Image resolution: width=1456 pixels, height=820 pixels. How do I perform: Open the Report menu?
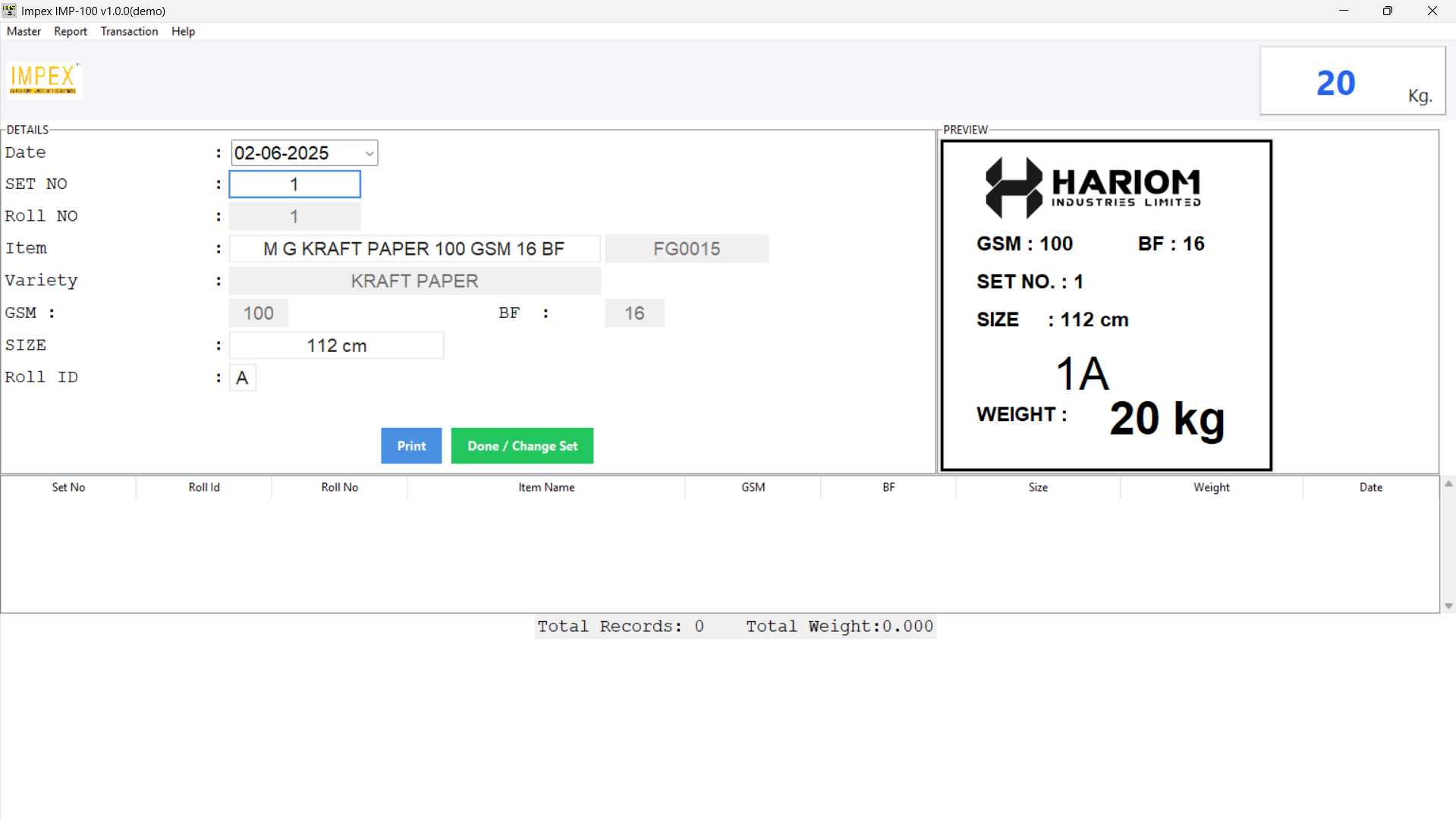[70, 31]
